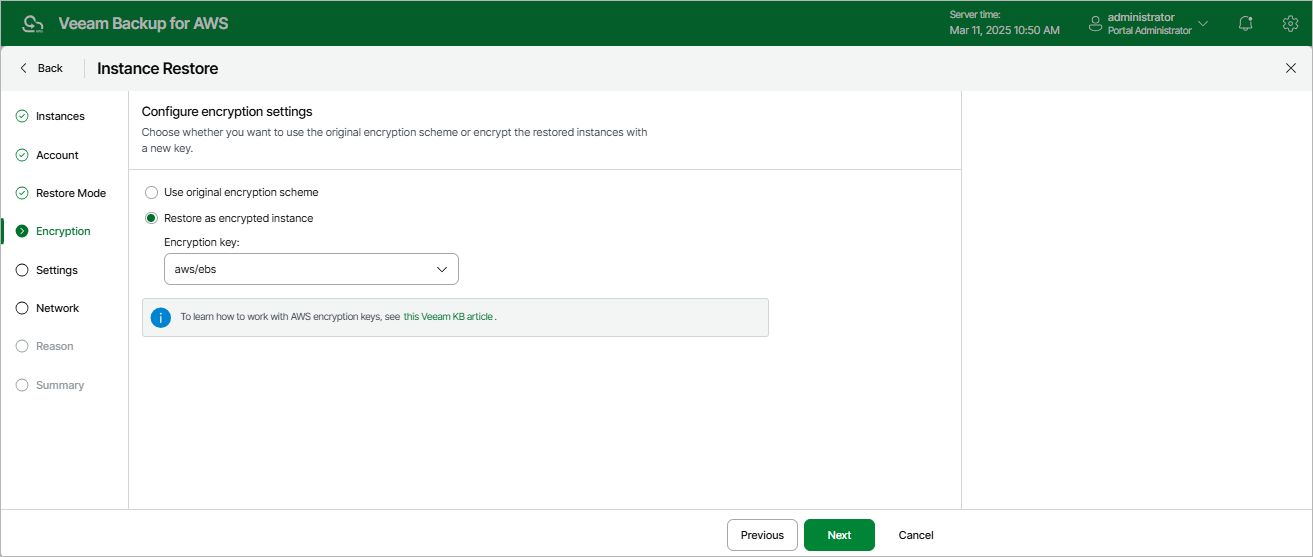Viewport: 1313px width, 557px height.
Task: Open the Network wizard step
Action: coord(57,308)
